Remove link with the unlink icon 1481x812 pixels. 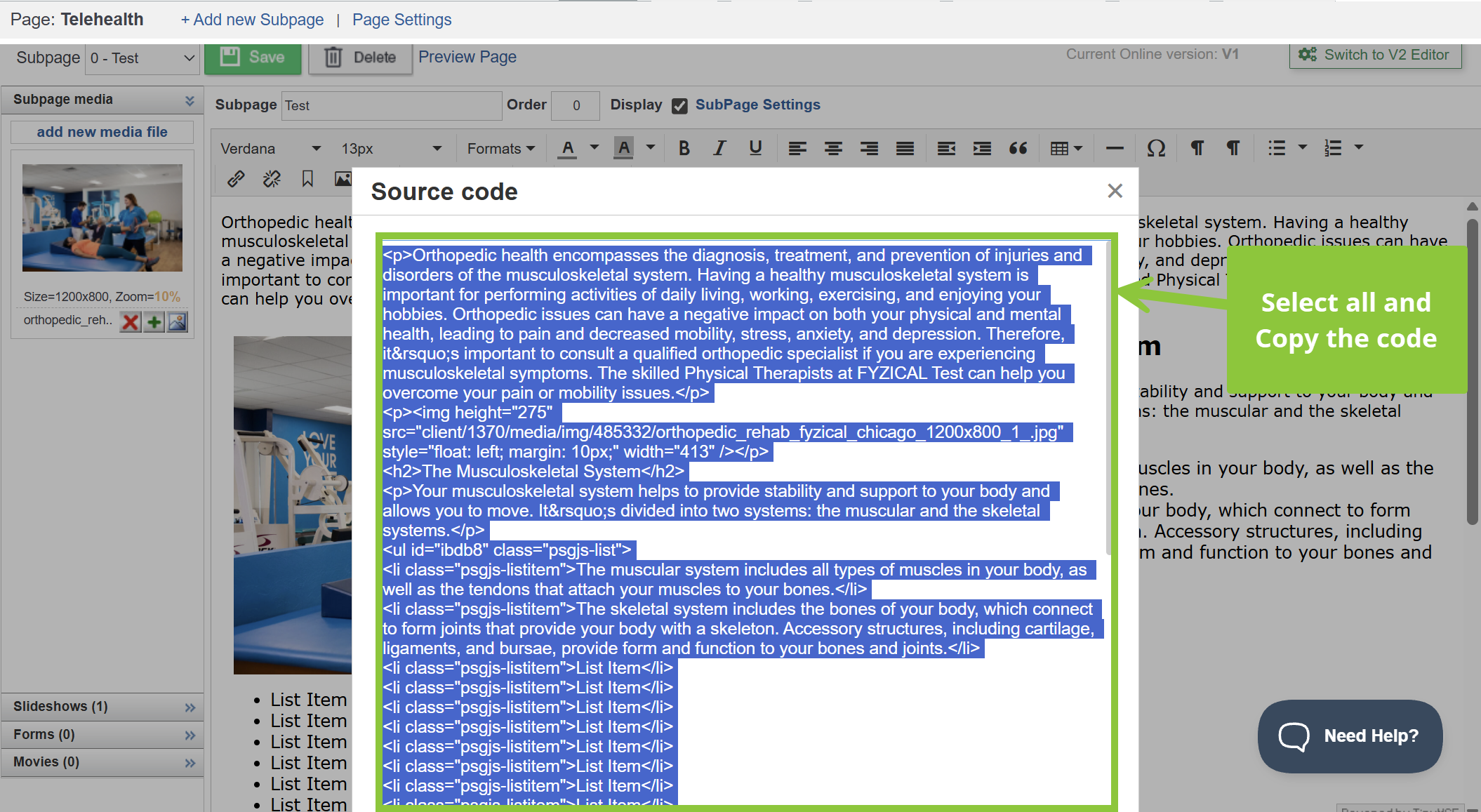click(x=272, y=179)
